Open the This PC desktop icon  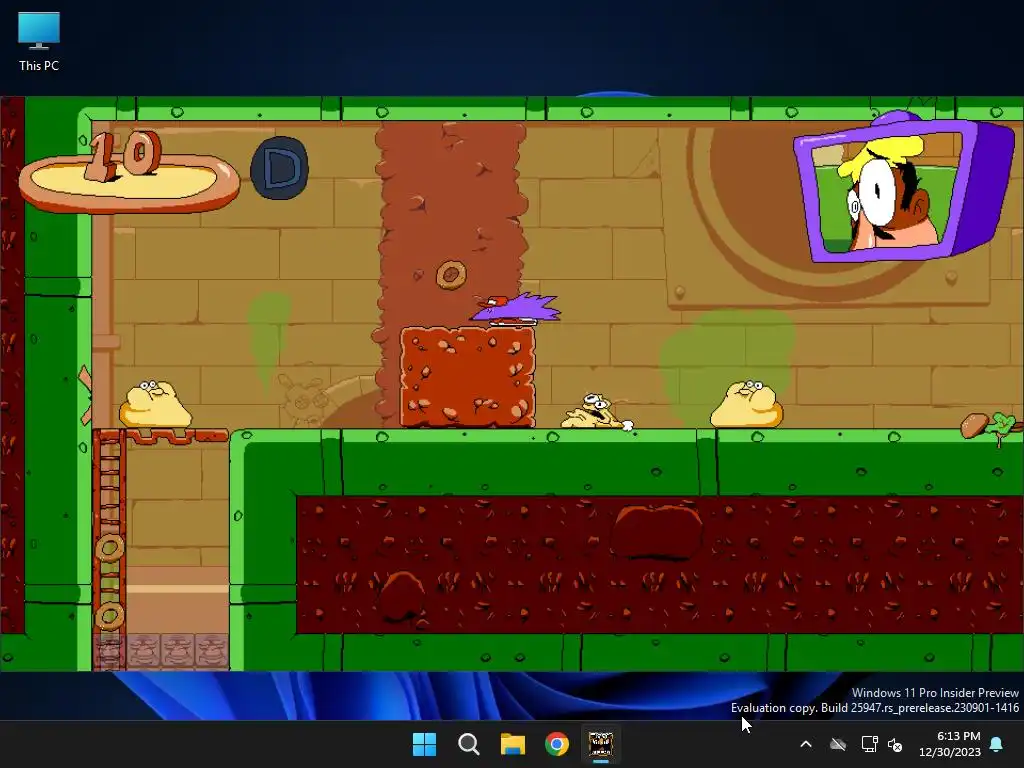39,42
